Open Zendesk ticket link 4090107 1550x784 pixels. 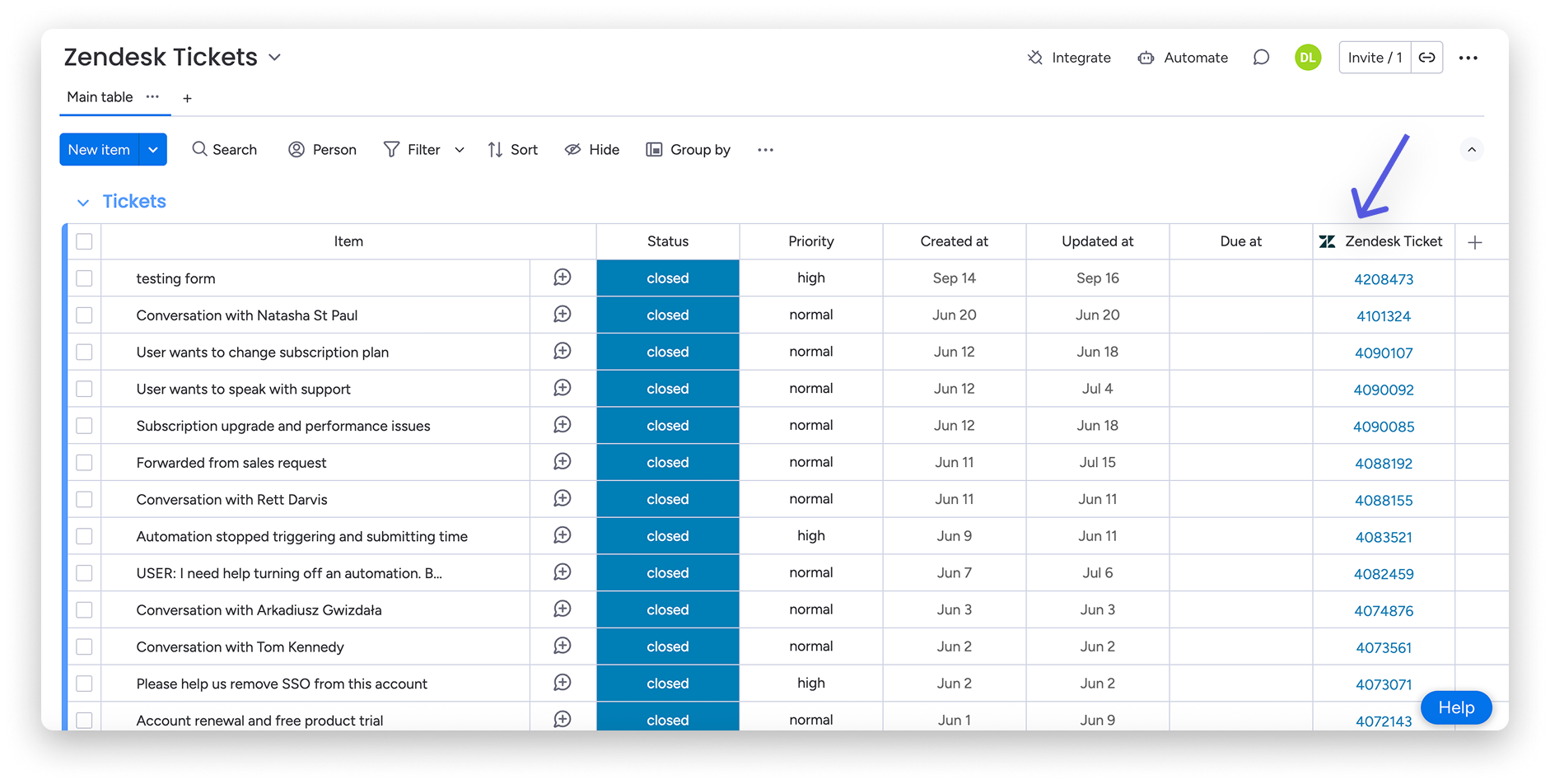click(1384, 353)
